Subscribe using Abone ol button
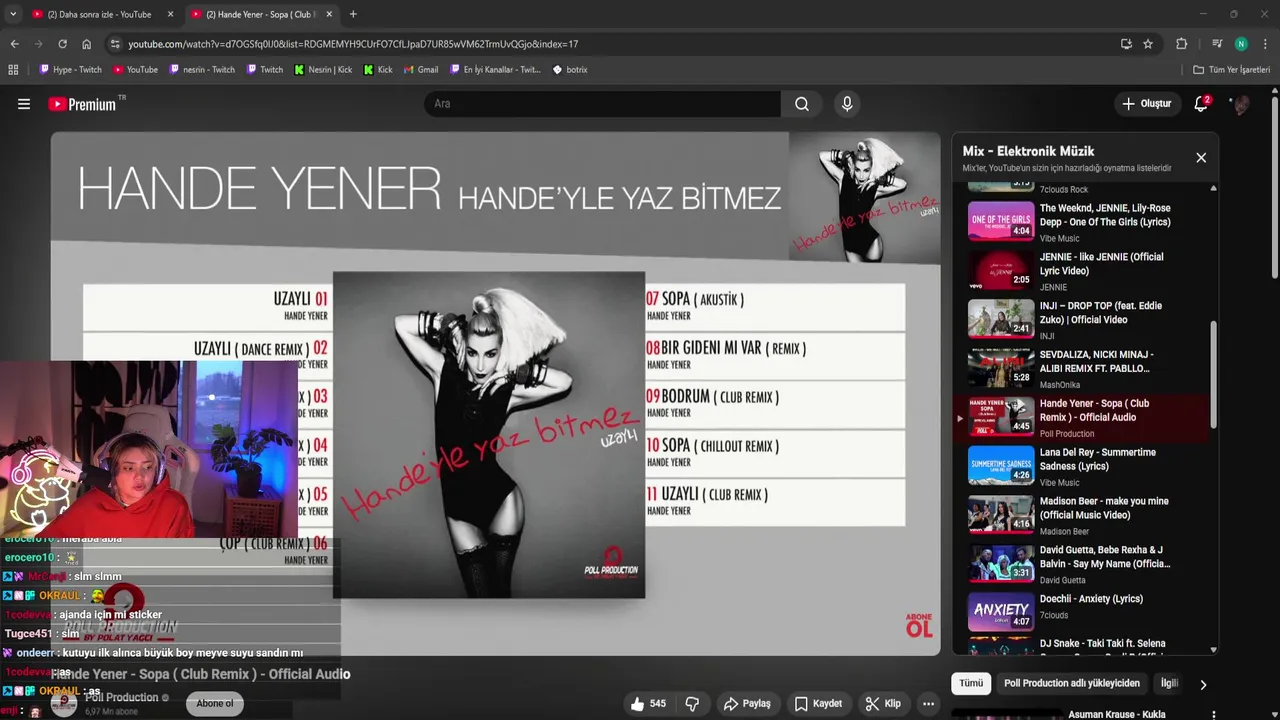 tap(215, 704)
